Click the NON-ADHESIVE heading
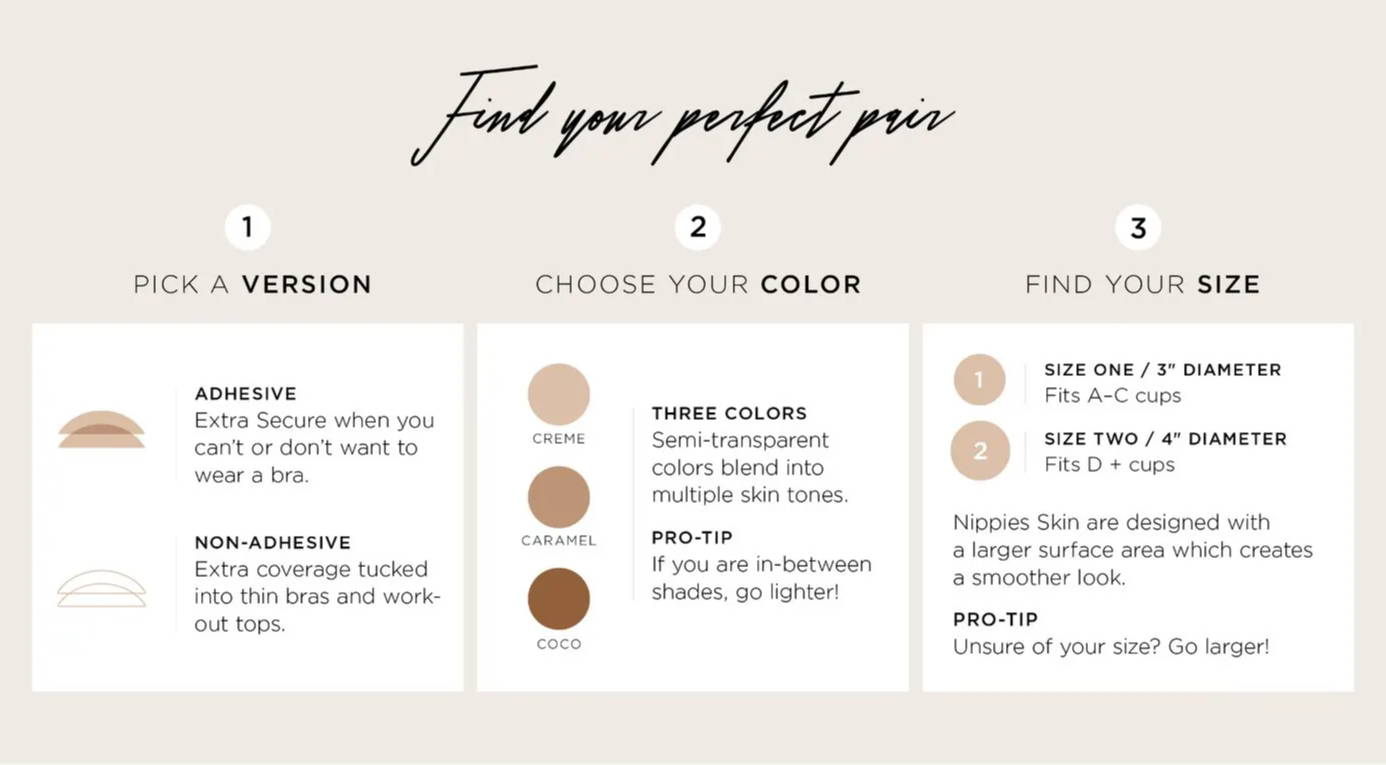 (x=273, y=543)
